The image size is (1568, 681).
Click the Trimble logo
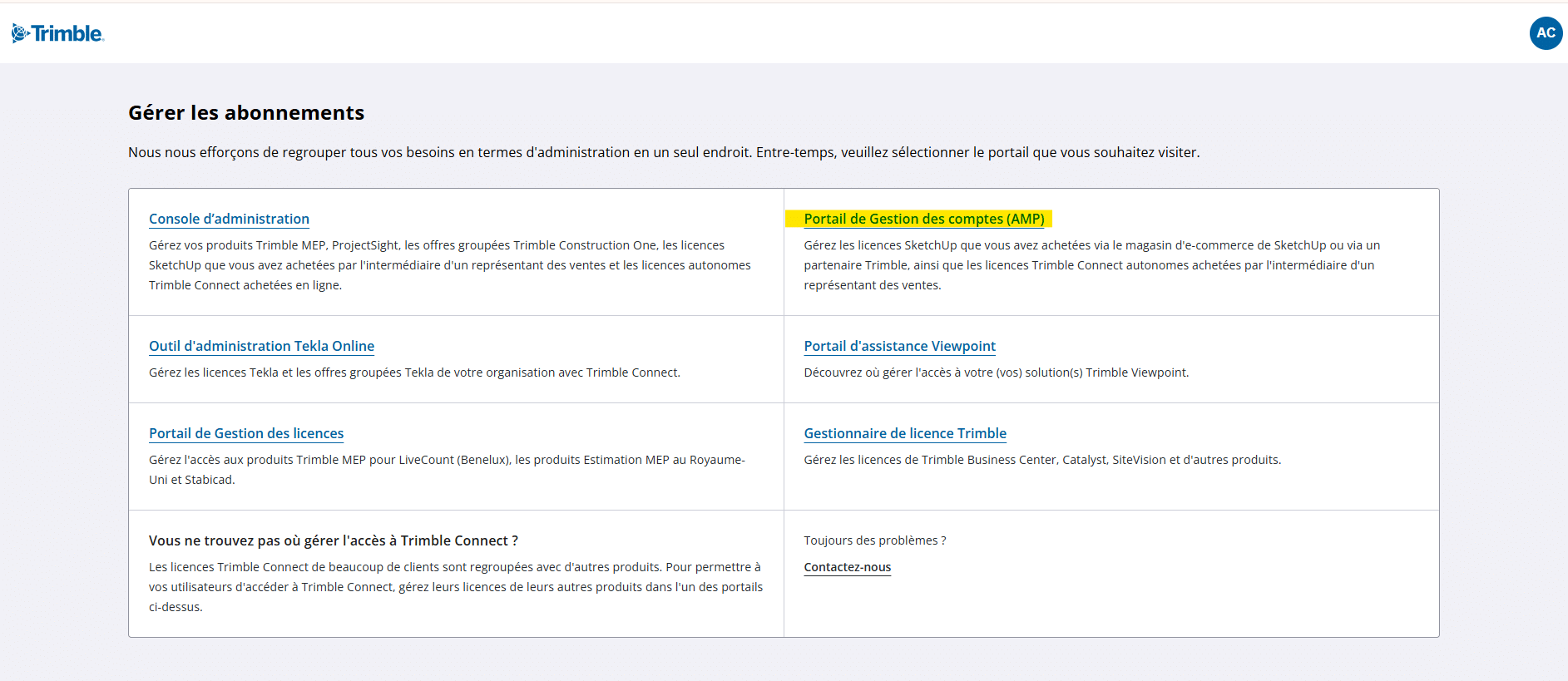57,33
